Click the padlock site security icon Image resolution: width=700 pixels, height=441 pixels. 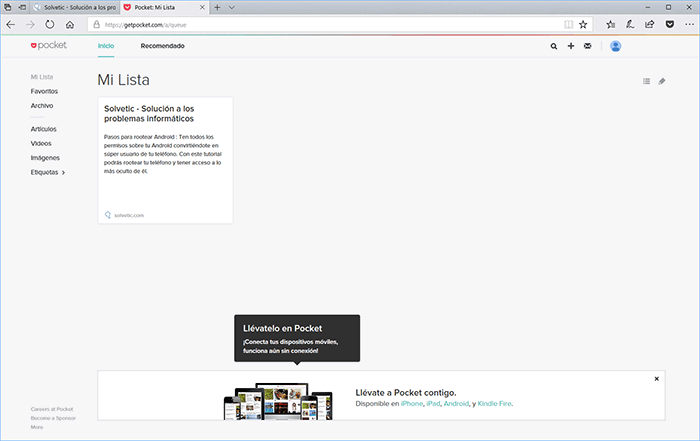tap(96, 25)
